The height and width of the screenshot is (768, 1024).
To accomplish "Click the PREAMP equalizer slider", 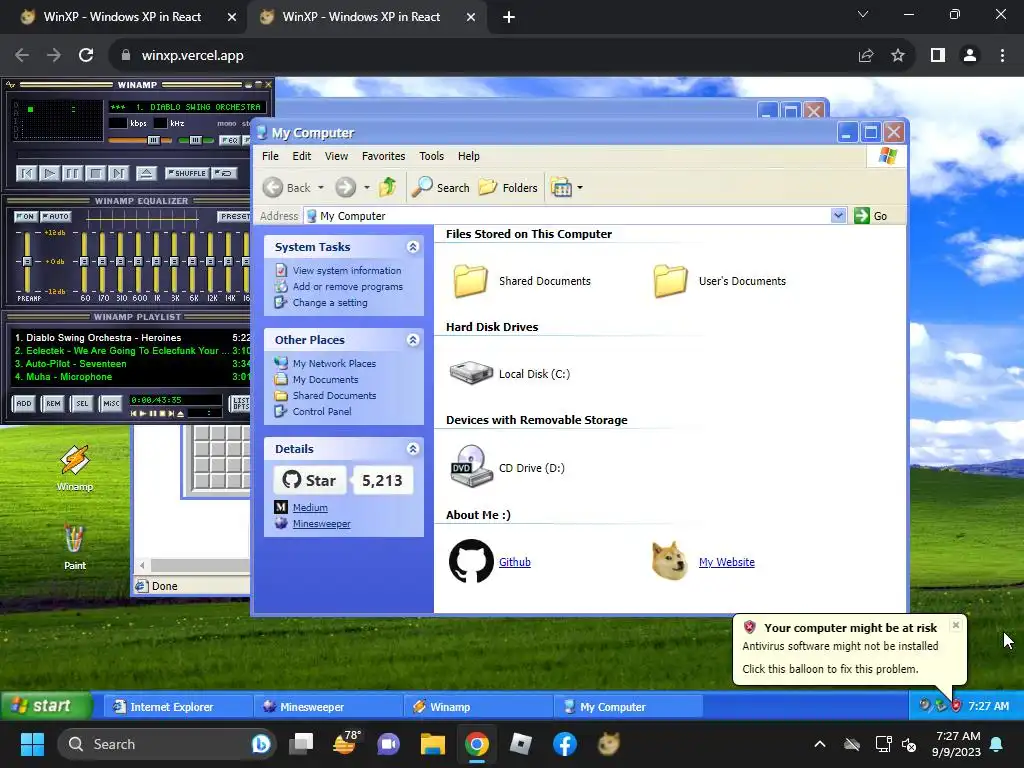I will [27, 261].
